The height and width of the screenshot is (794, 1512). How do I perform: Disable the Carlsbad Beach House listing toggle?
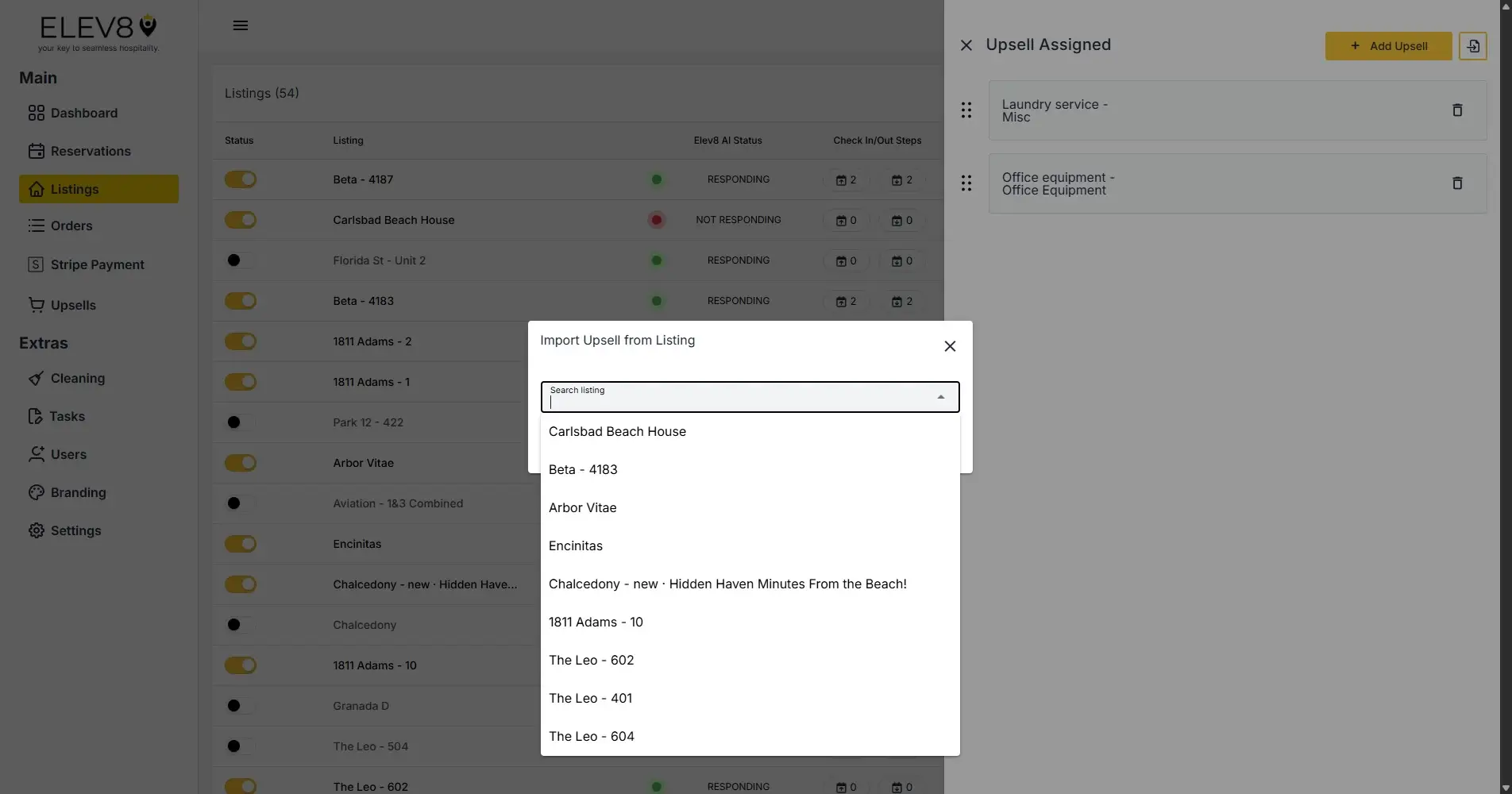[x=241, y=220]
